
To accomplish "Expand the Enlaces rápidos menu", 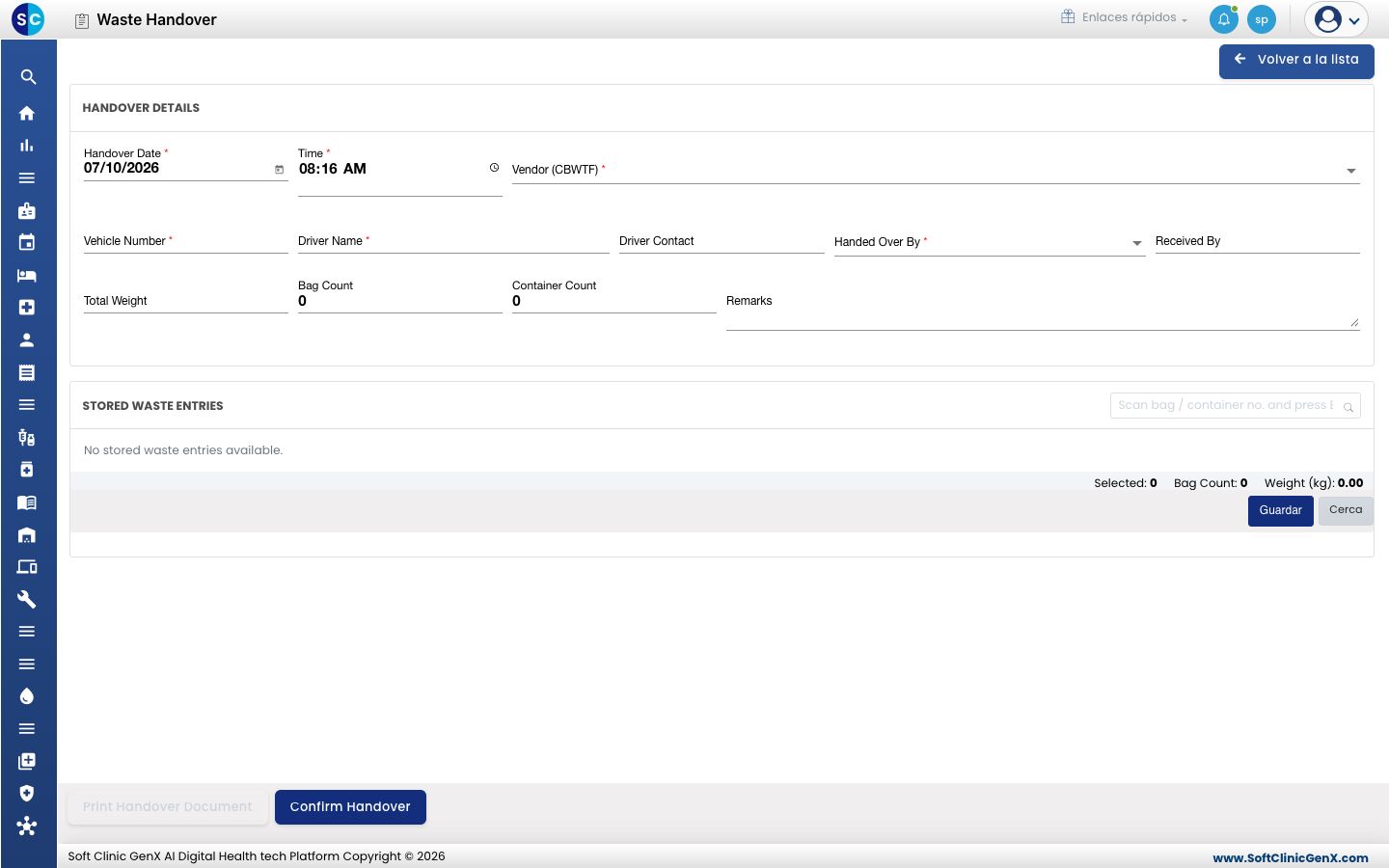I will pos(1125,17).
